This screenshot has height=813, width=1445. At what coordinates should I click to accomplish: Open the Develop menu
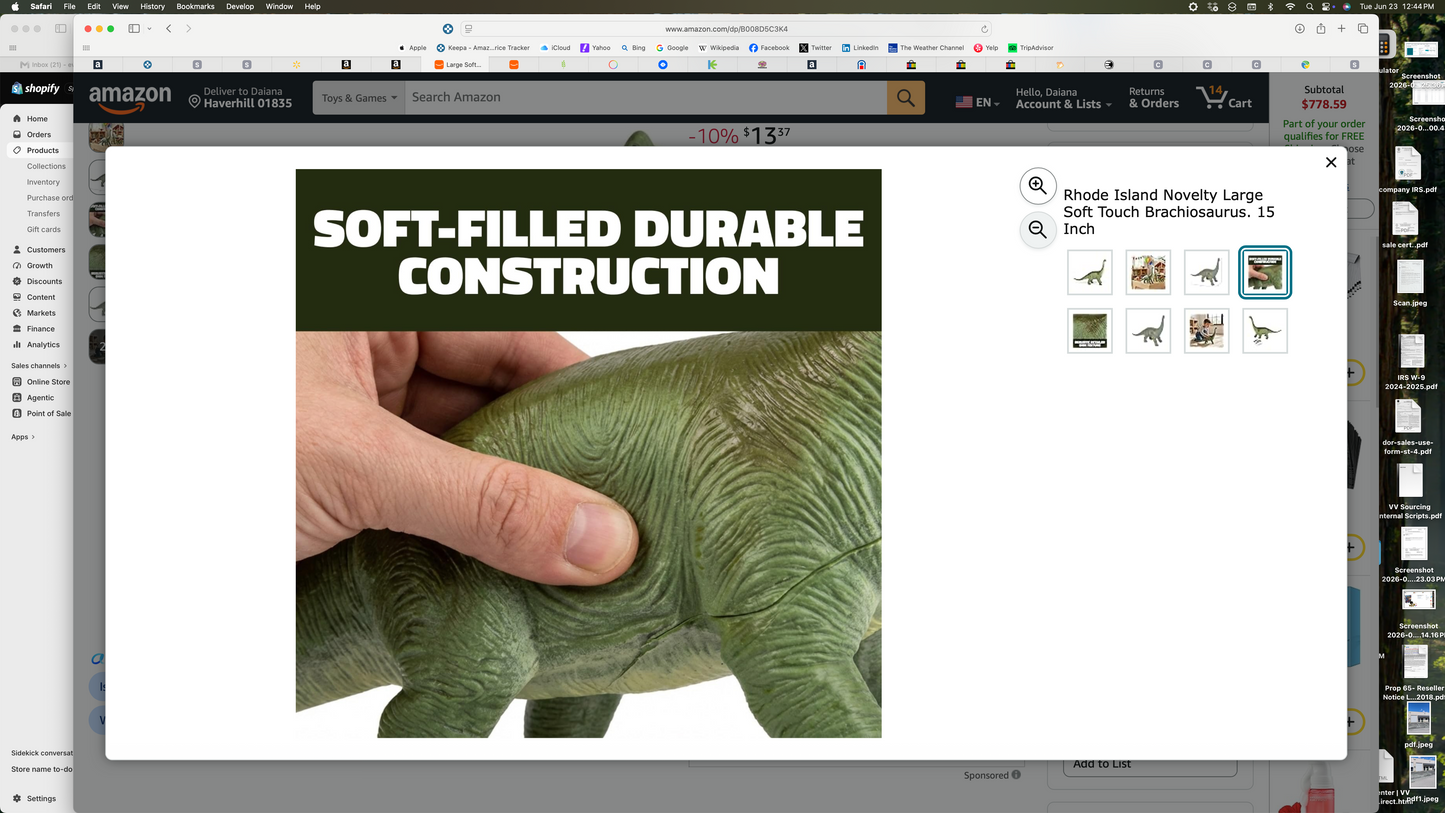[240, 7]
